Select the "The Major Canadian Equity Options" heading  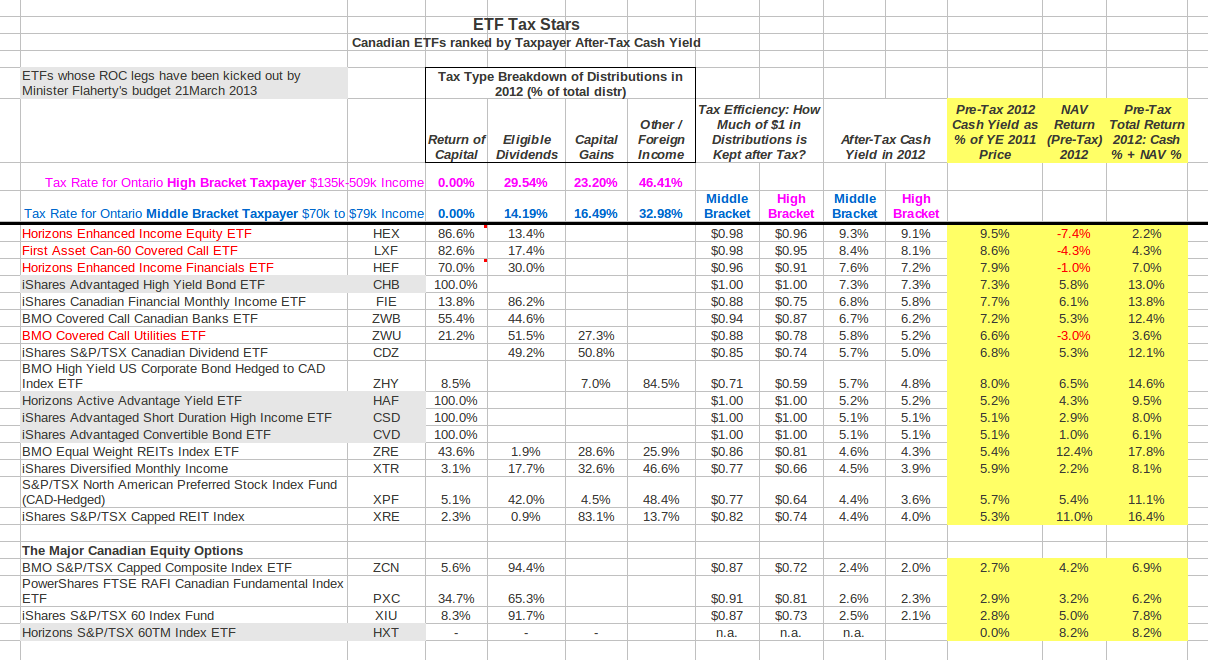click(x=131, y=551)
